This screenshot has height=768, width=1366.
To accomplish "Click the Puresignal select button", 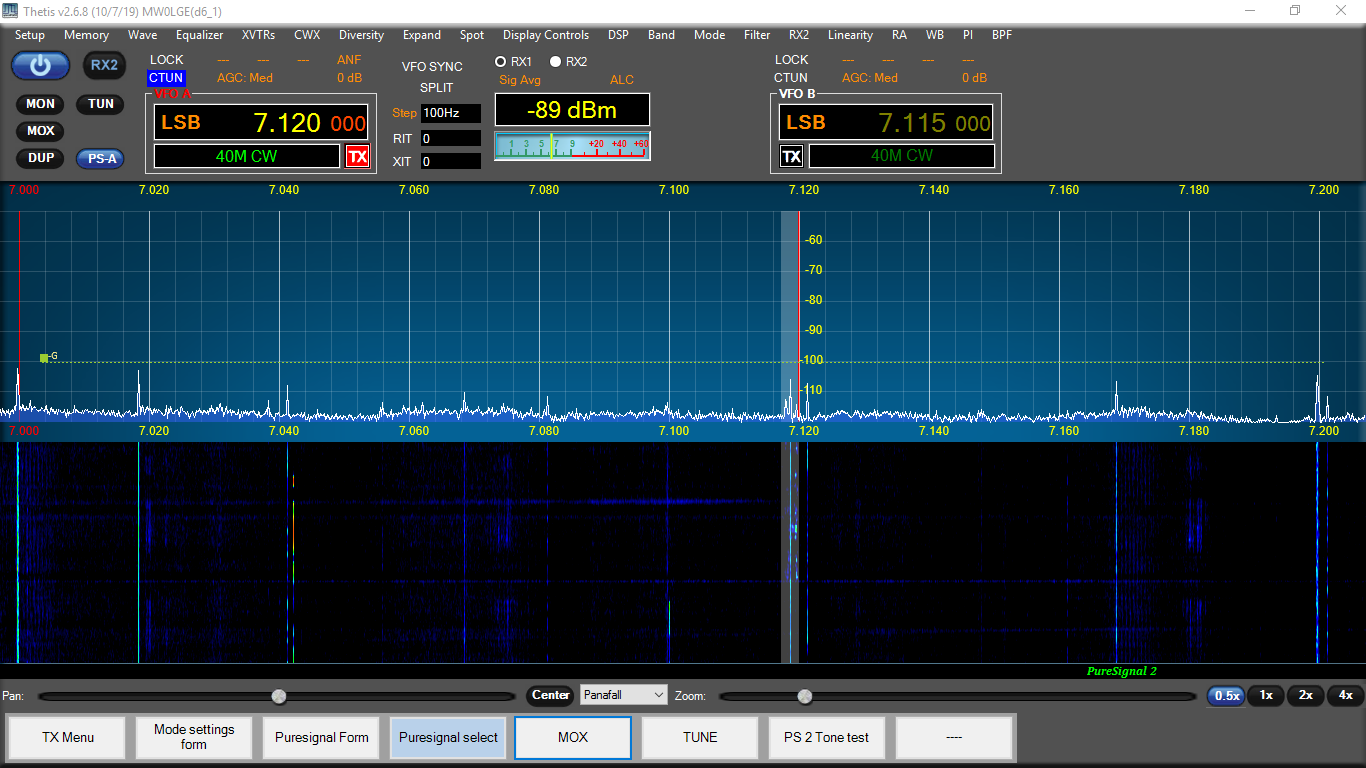I will [x=448, y=738].
